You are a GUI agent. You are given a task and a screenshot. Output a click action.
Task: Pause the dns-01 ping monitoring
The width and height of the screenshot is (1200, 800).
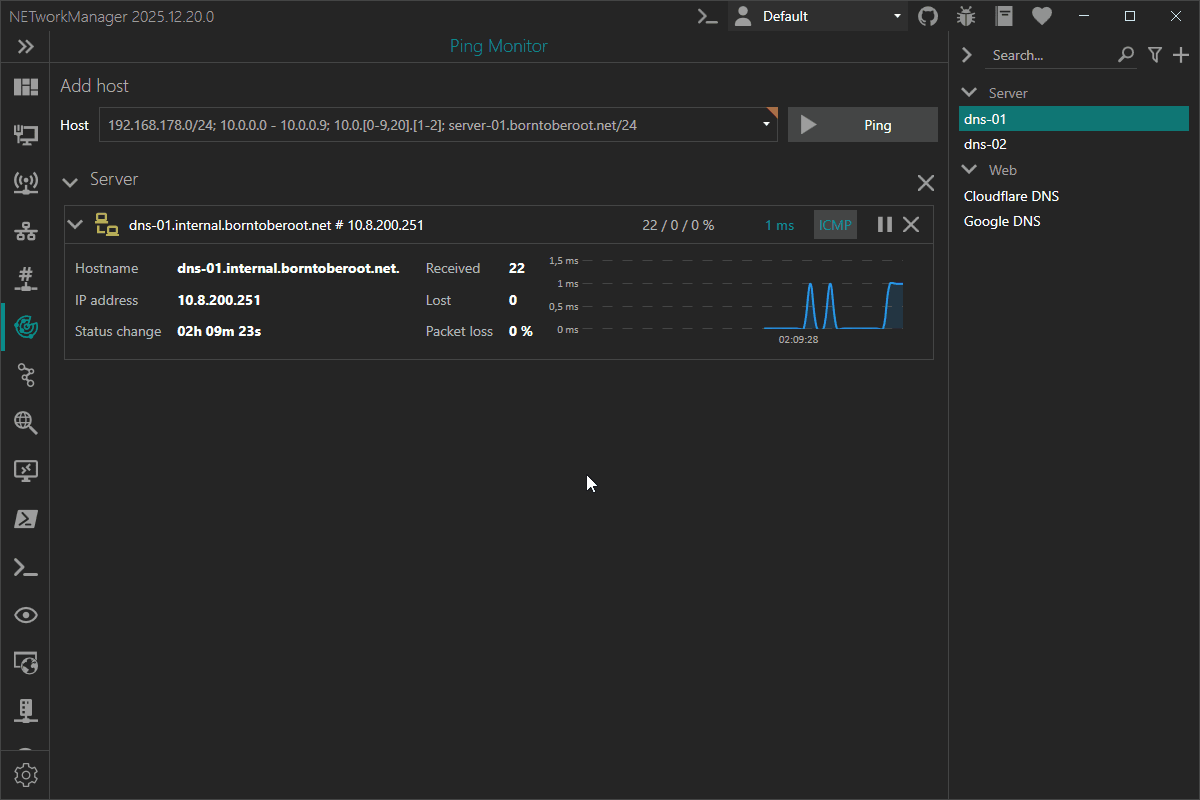[x=884, y=224]
